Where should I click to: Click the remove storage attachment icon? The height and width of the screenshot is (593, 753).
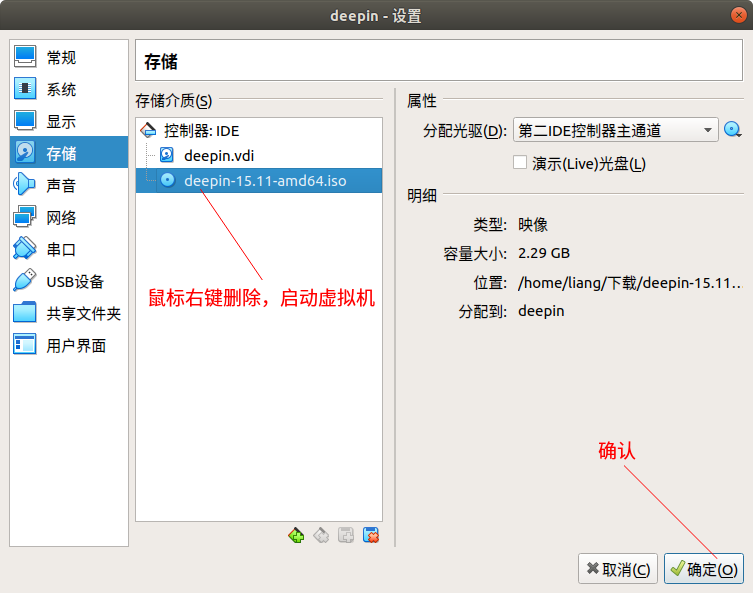371,535
